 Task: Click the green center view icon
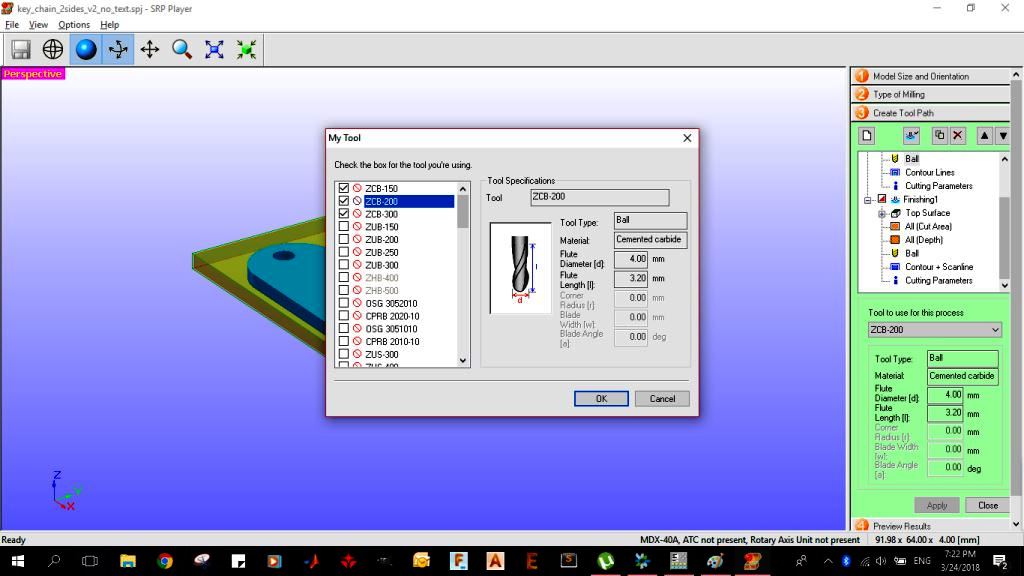pos(246,50)
